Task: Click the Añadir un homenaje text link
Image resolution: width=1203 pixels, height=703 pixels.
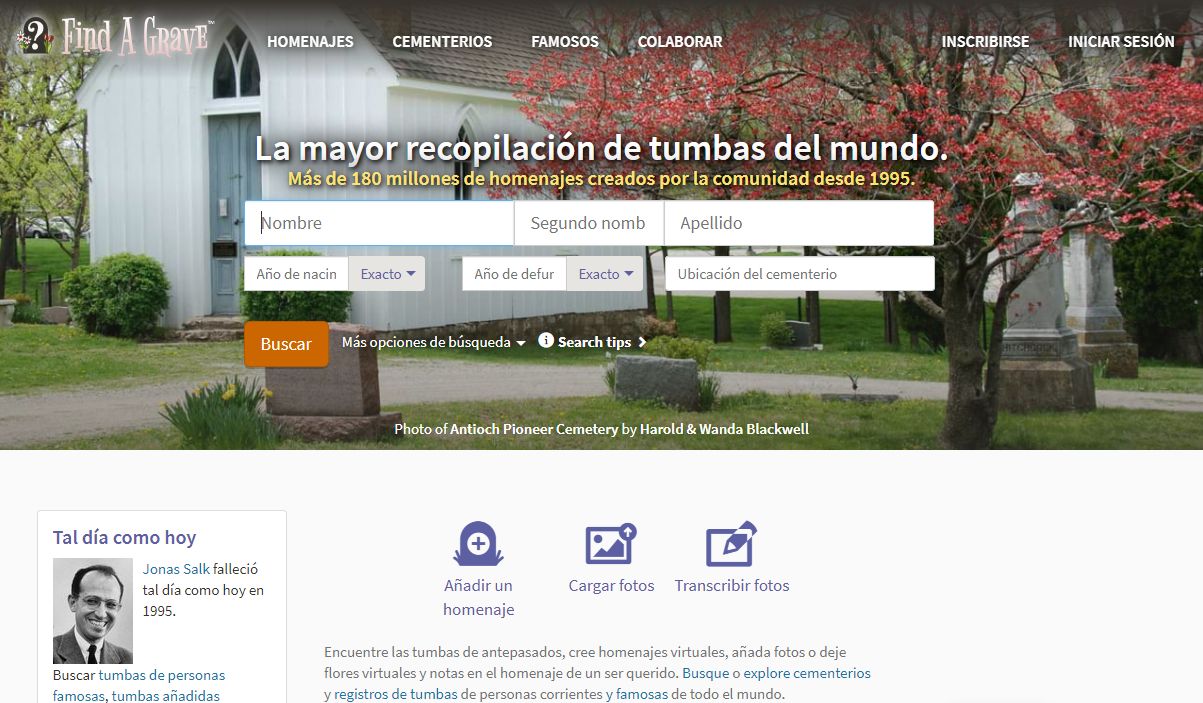Action: (478, 597)
